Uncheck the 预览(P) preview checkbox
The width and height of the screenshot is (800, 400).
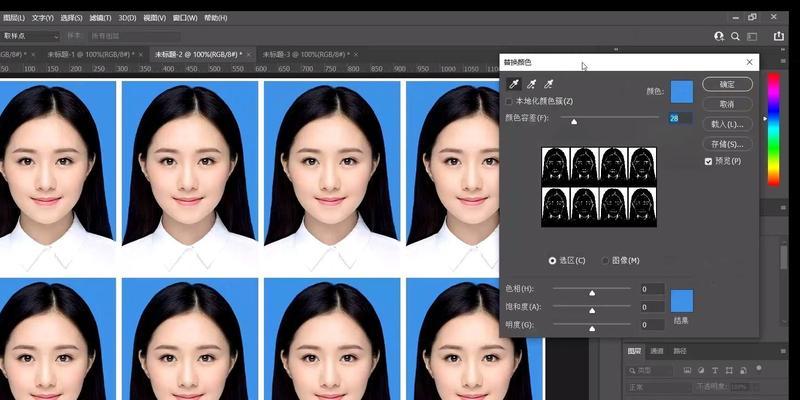(708, 161)
